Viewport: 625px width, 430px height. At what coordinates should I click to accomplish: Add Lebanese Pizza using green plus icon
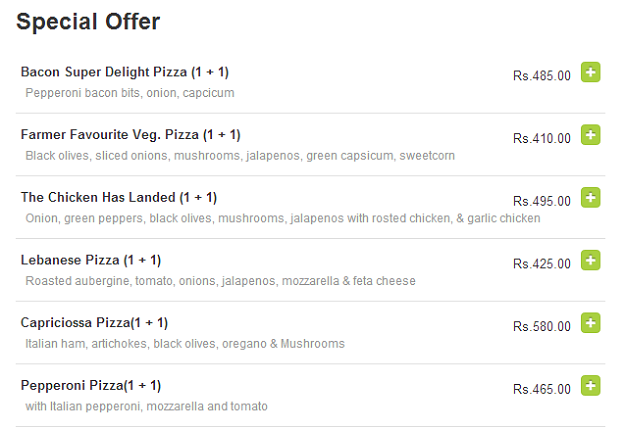pos(590,260)
